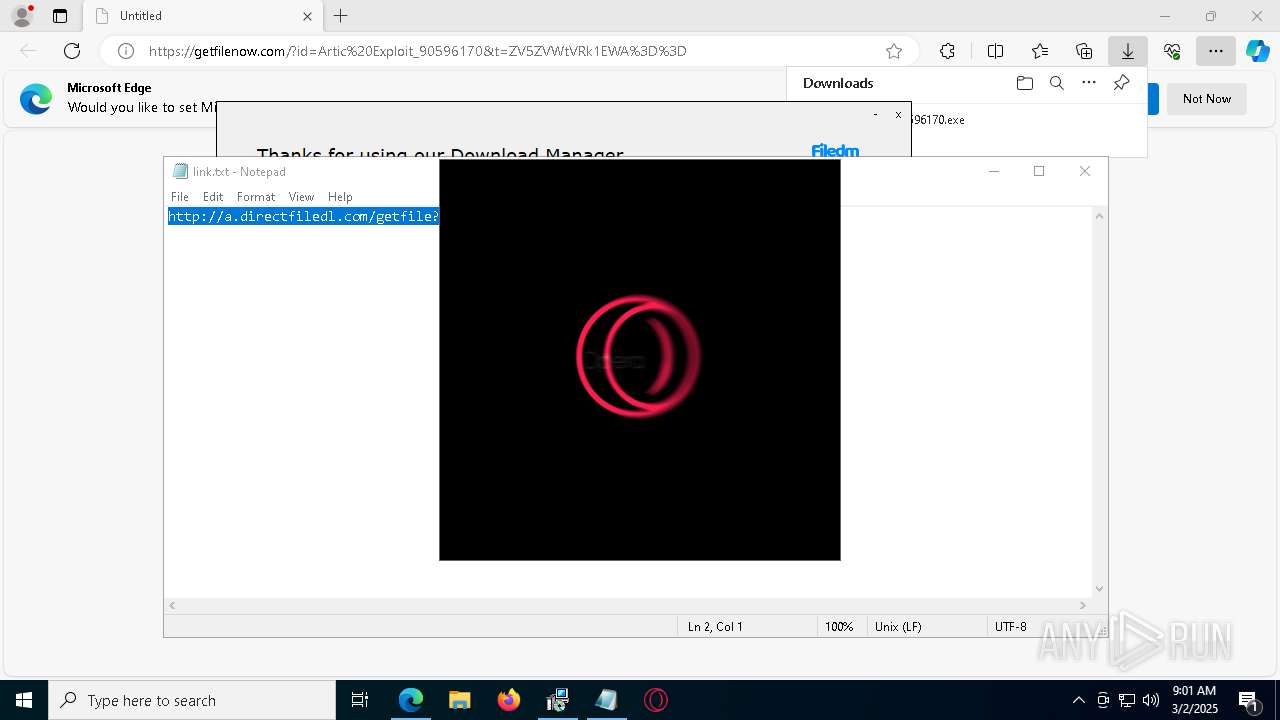The height and width of the screenshot is (720, 1280).
Task: Open the installer app taskbar icon
Action: 558,700
